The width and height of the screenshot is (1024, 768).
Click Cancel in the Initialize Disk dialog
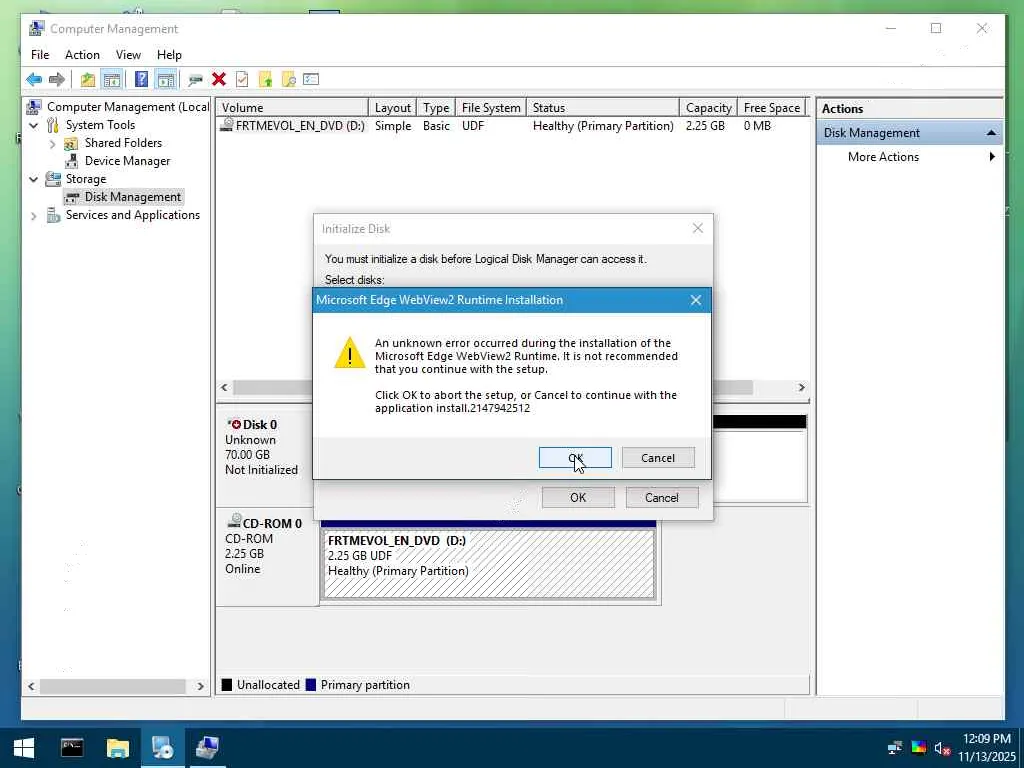662,498
